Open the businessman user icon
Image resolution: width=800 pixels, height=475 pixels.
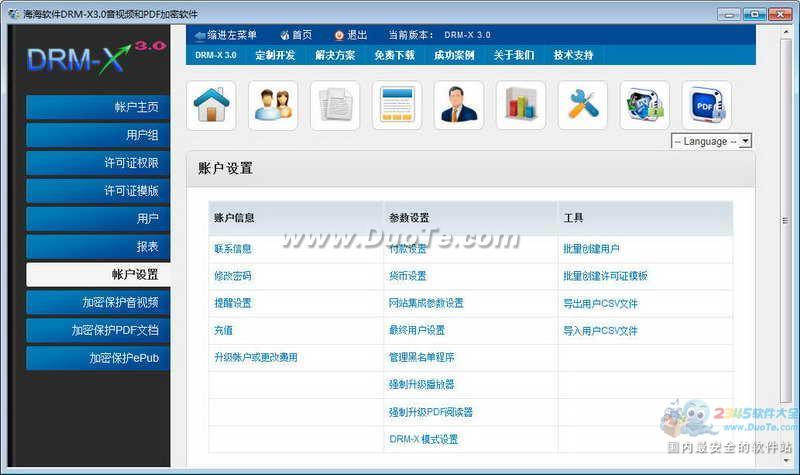(459, 105)
